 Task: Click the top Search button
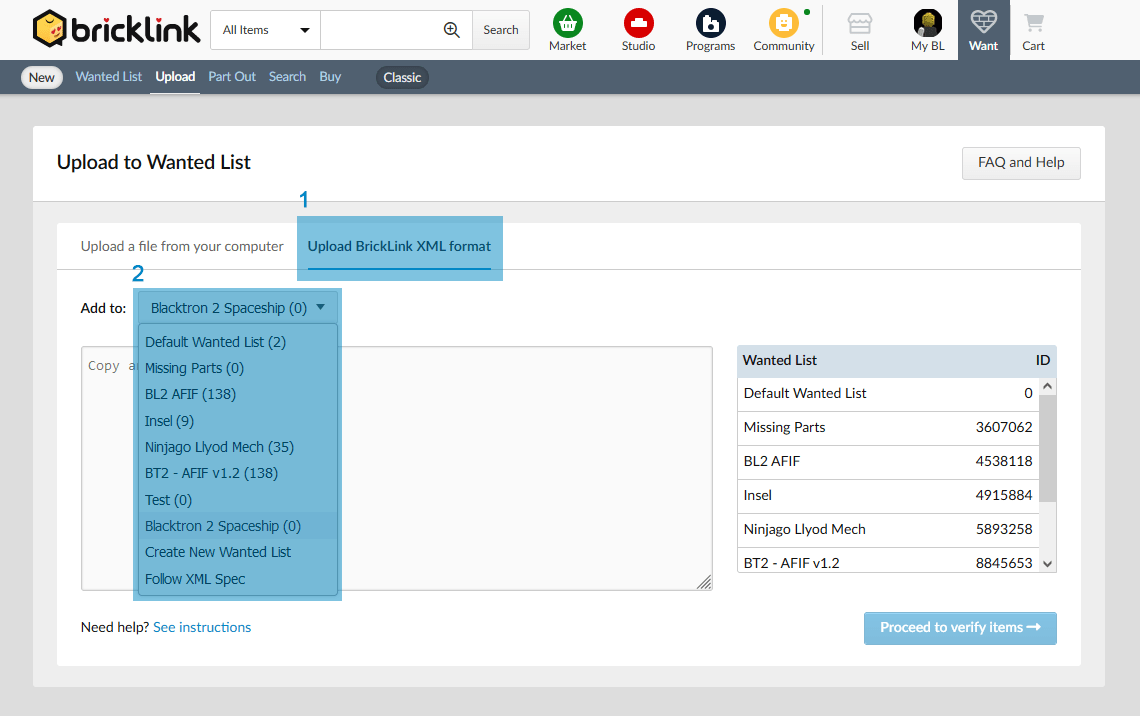pyautogui.click(x=501, y=30)
